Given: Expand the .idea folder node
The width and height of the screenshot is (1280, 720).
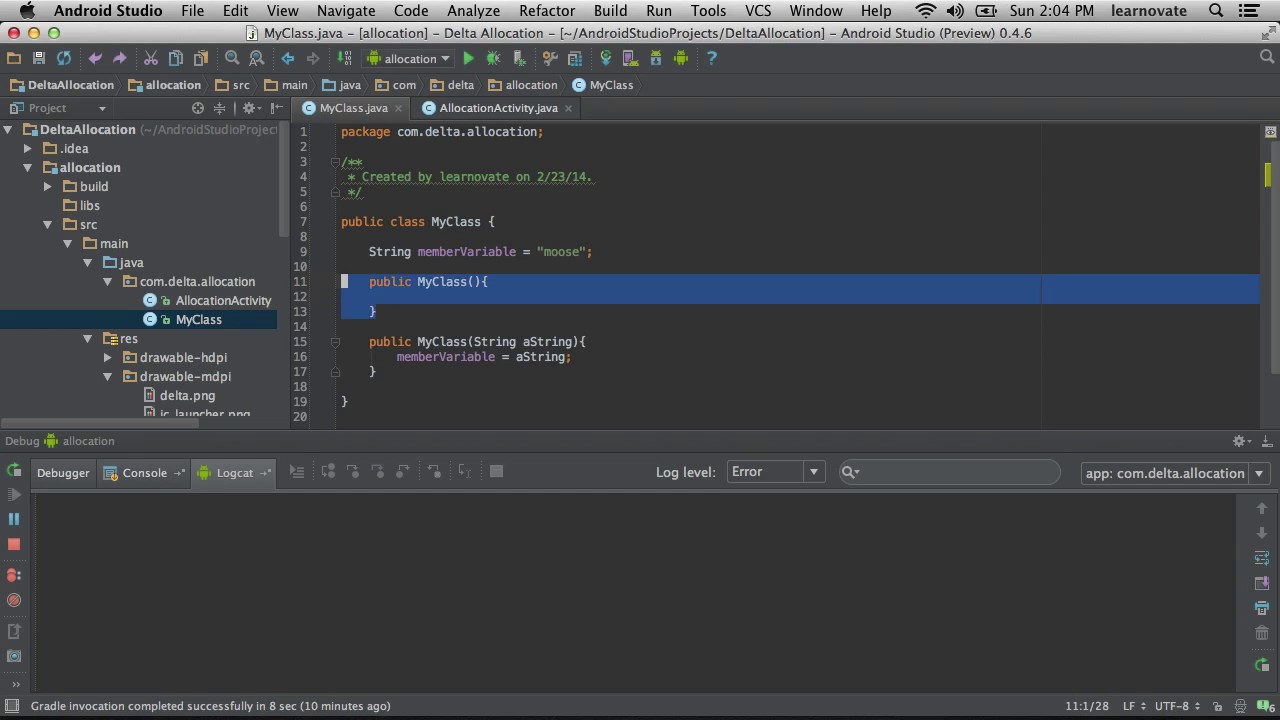Looking at the screenshot, I should pyautogui.click(x=28, y=149).
